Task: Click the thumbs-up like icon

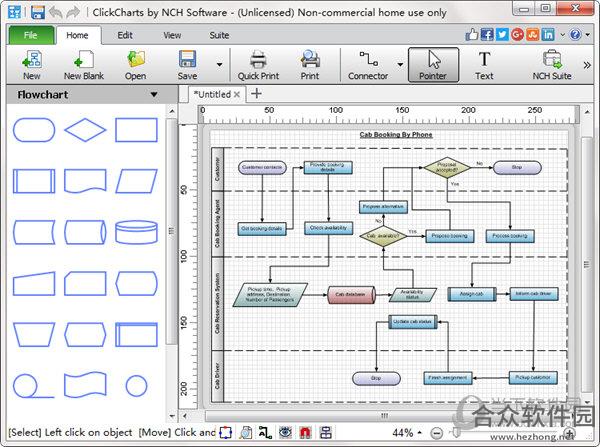Action: pos(472,34)
